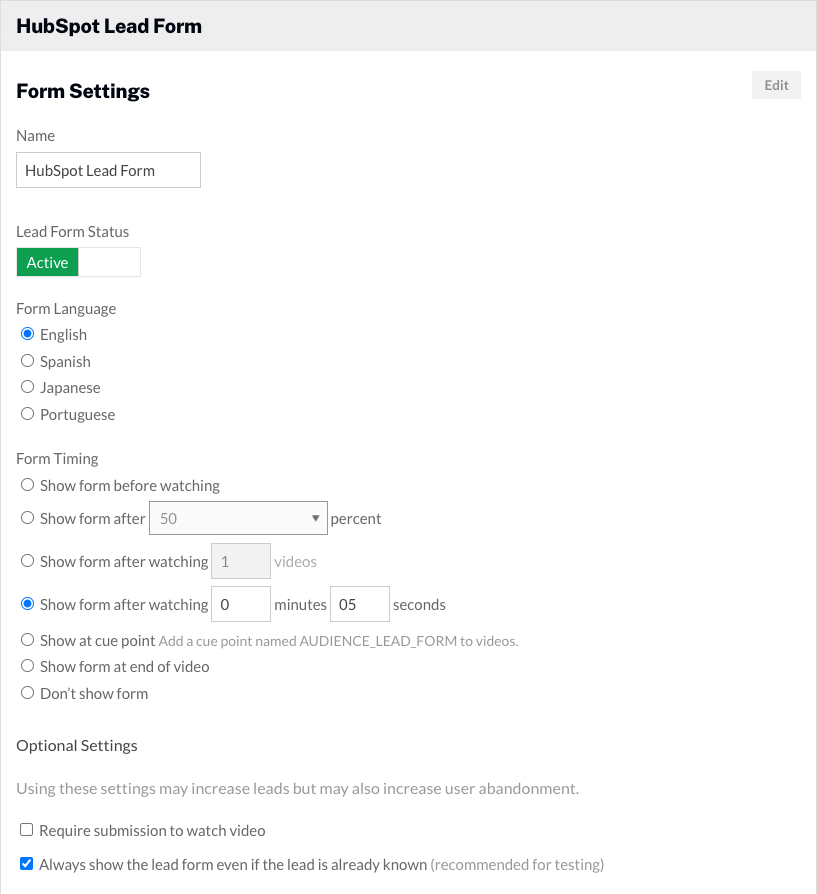Choose Portuguese language option
The image size is (817, 894).
[x=27, y=413]
